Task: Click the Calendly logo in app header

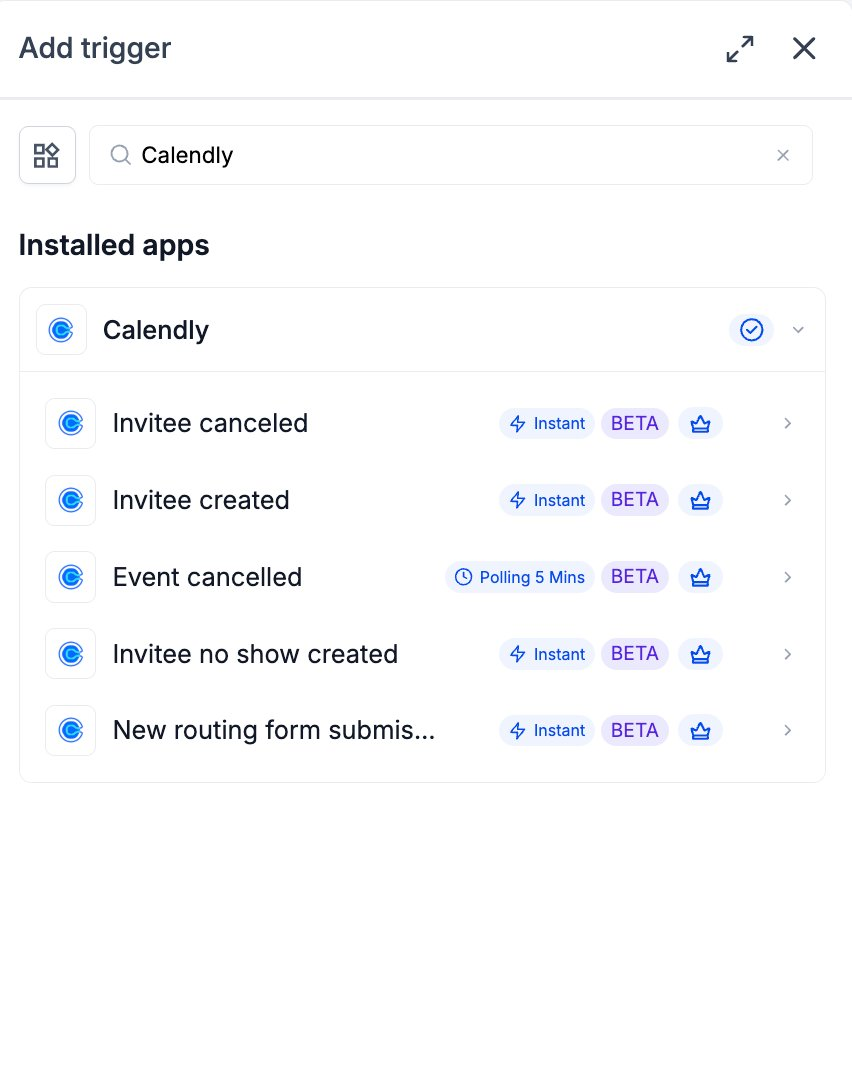Action: tap(62, 330)
